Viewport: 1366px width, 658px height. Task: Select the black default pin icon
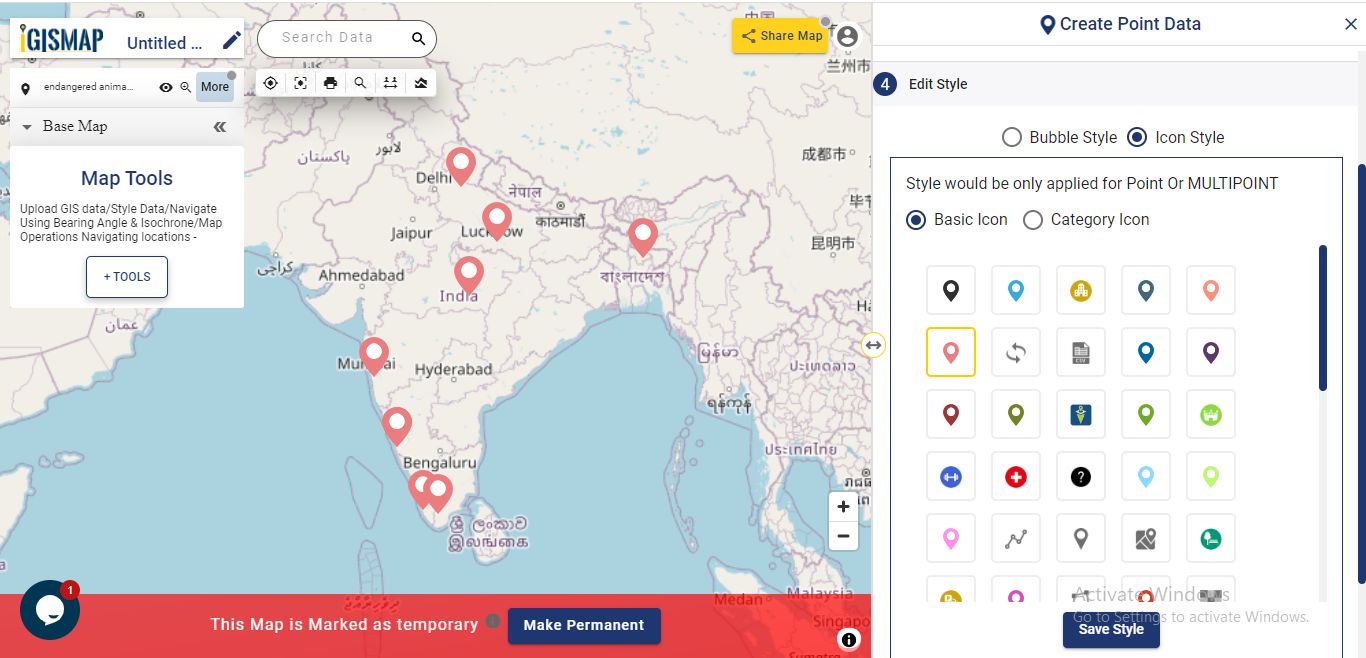[x=950, y=290]
